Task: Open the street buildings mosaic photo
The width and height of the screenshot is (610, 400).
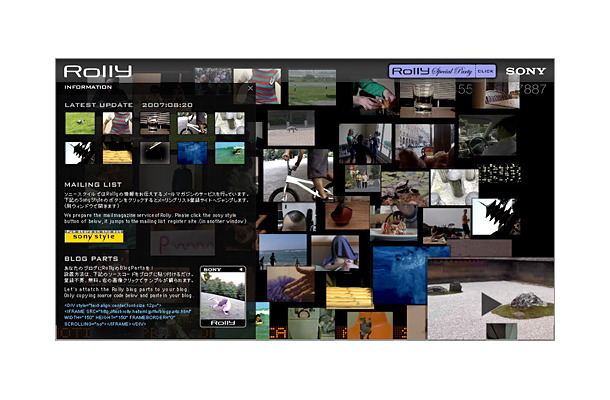Action: (x=425, y=146)
